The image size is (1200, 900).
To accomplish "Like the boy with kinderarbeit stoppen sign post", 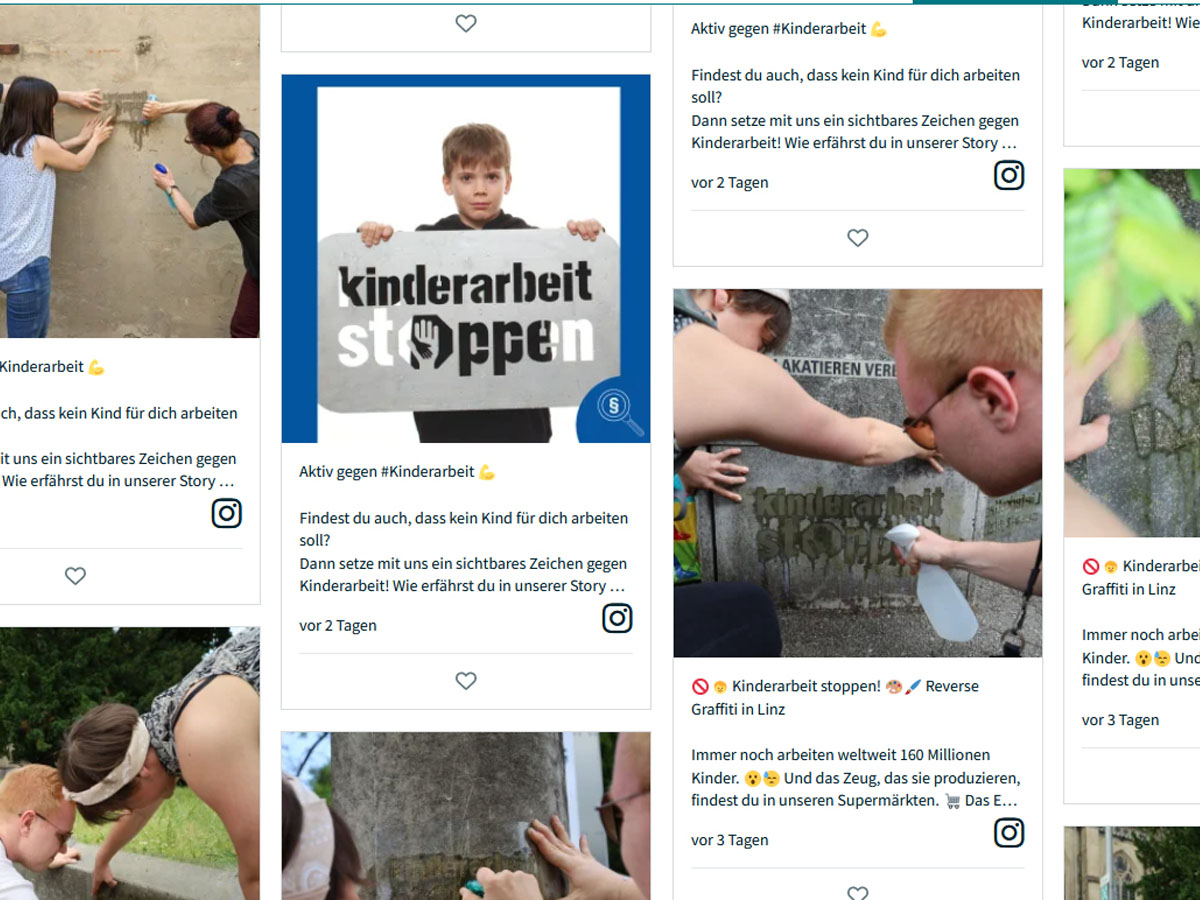I will [466, 681].
